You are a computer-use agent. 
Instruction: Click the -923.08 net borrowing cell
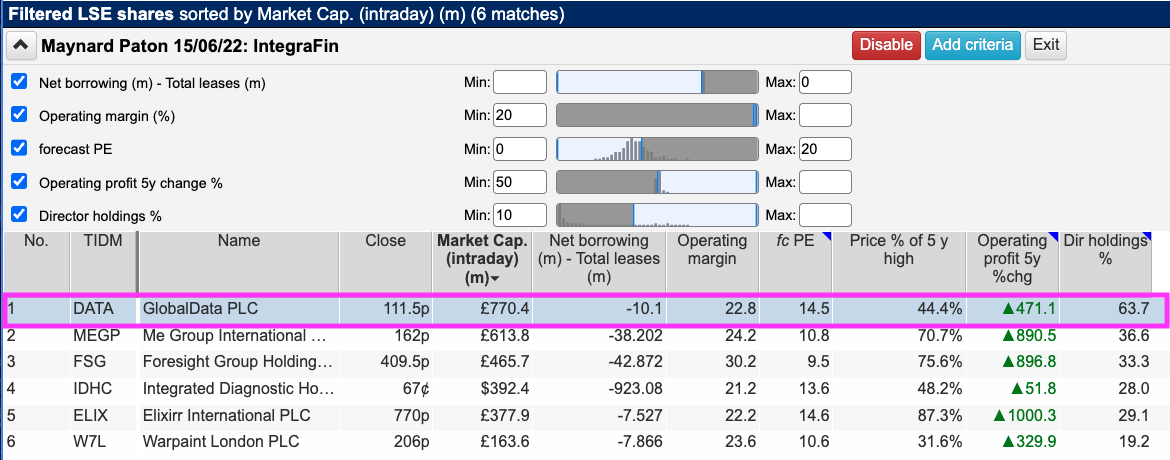(x=598, y=388)
